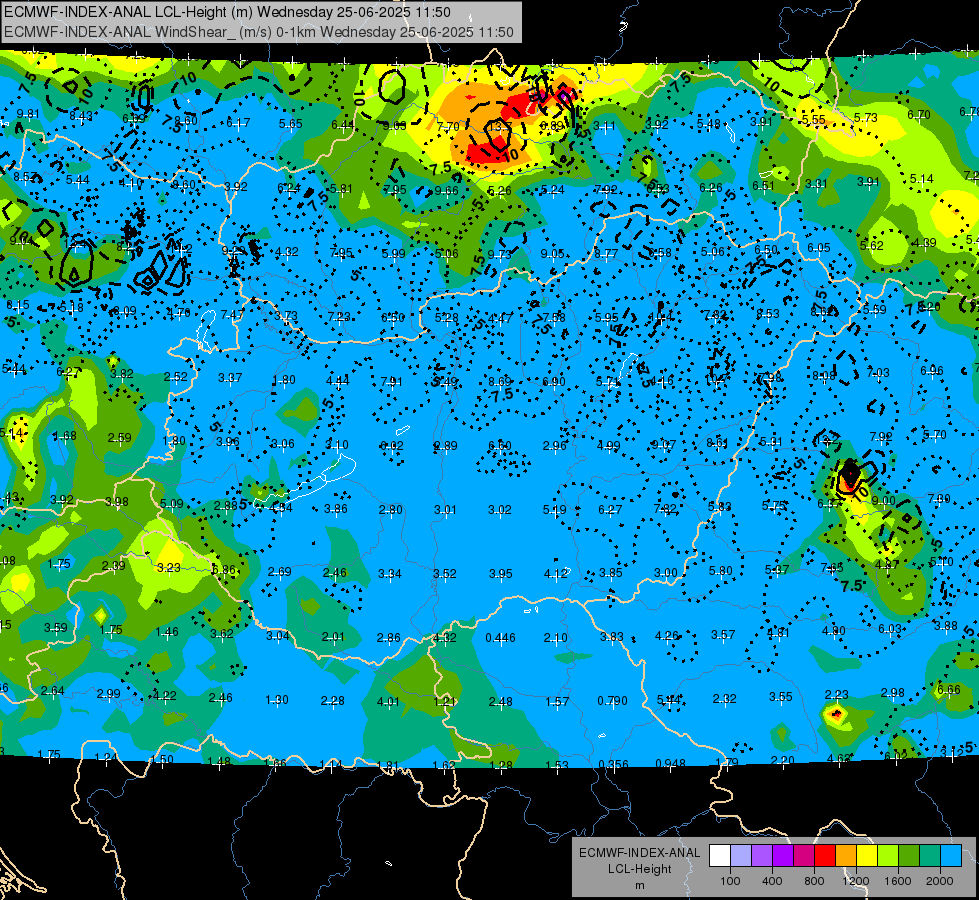Click the legend tick label 400
The width and height of the screenshot is (979, 900).
tap(772, 881)
